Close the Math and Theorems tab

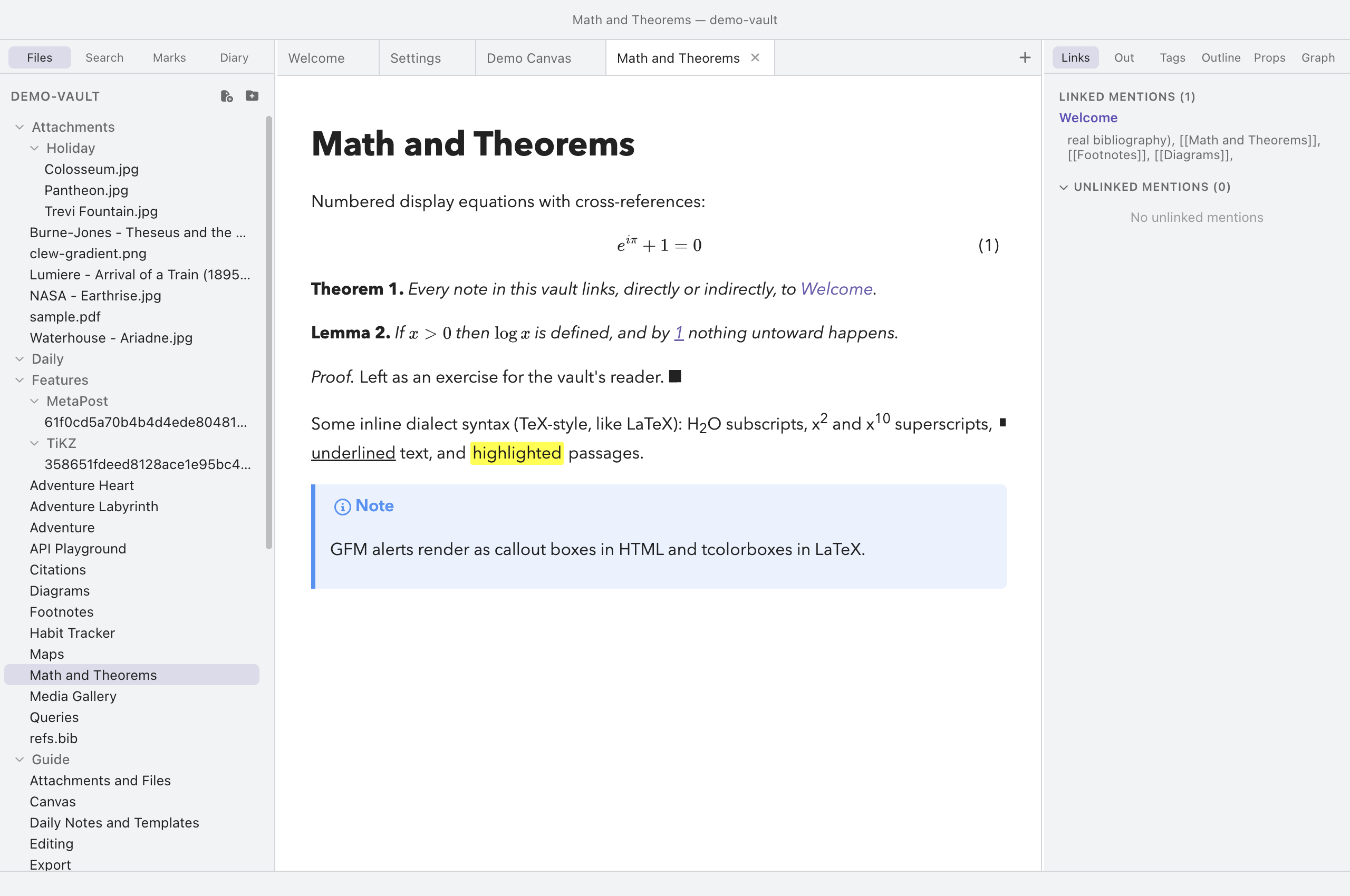pos(755,58)
